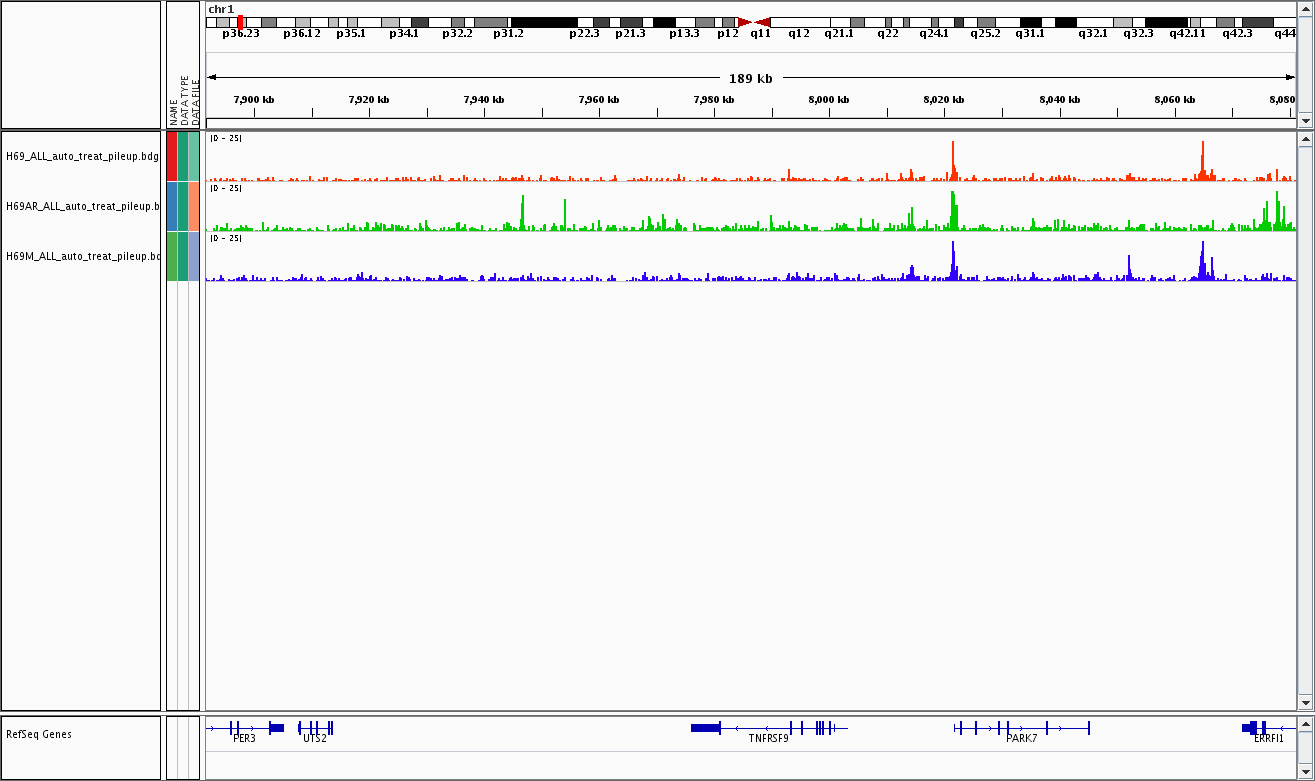
Task: Click the q31.1 cytoband on the ideogram
Action: click(x=1030, y=22)
